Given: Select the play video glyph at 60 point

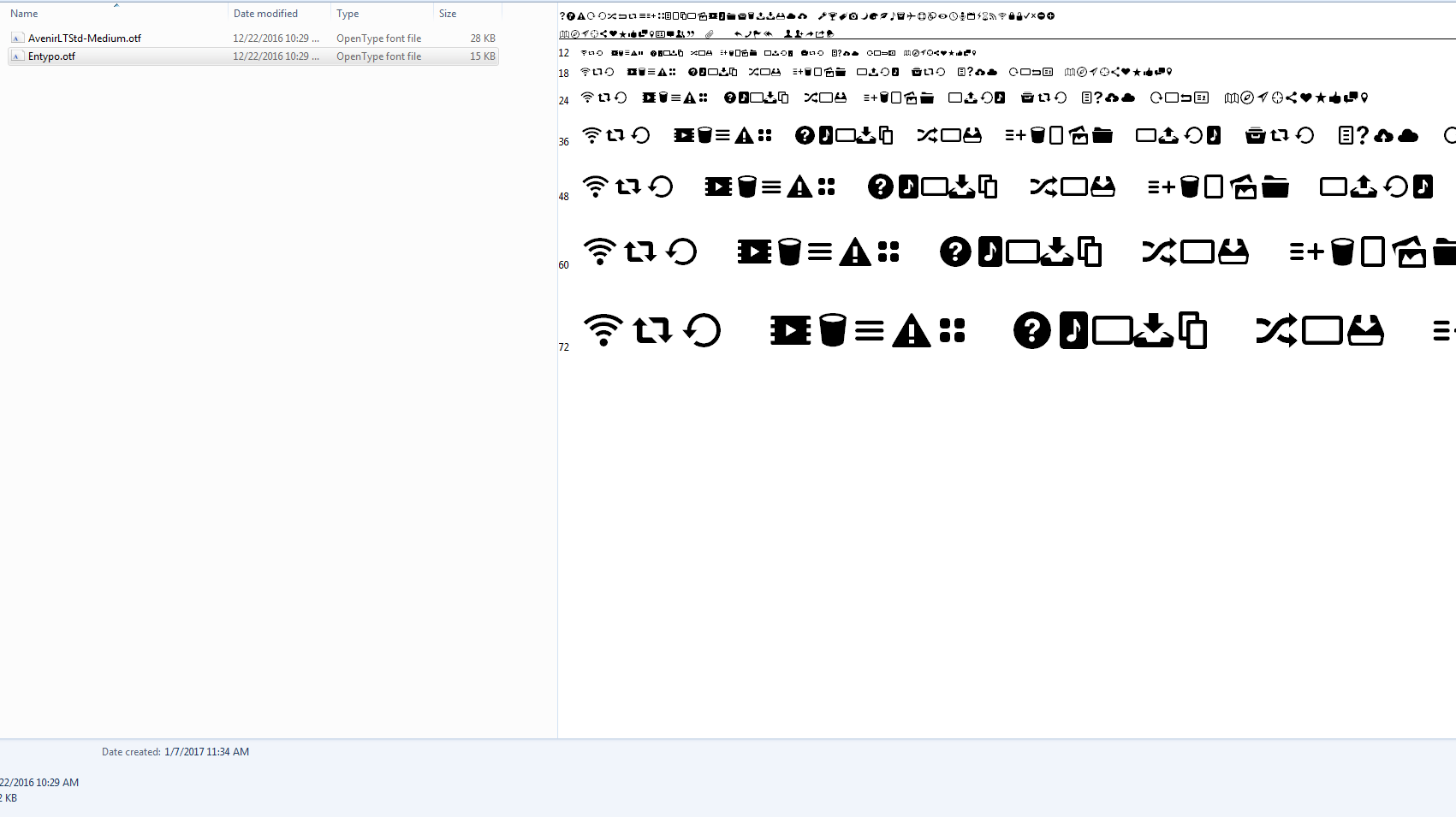Looking at the screenshot, I should coord(753,252).
